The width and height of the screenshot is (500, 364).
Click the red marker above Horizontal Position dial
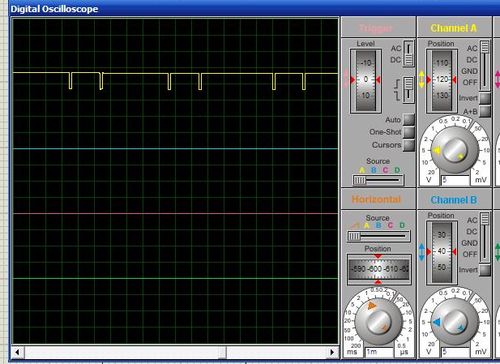[x=378, y=256]
